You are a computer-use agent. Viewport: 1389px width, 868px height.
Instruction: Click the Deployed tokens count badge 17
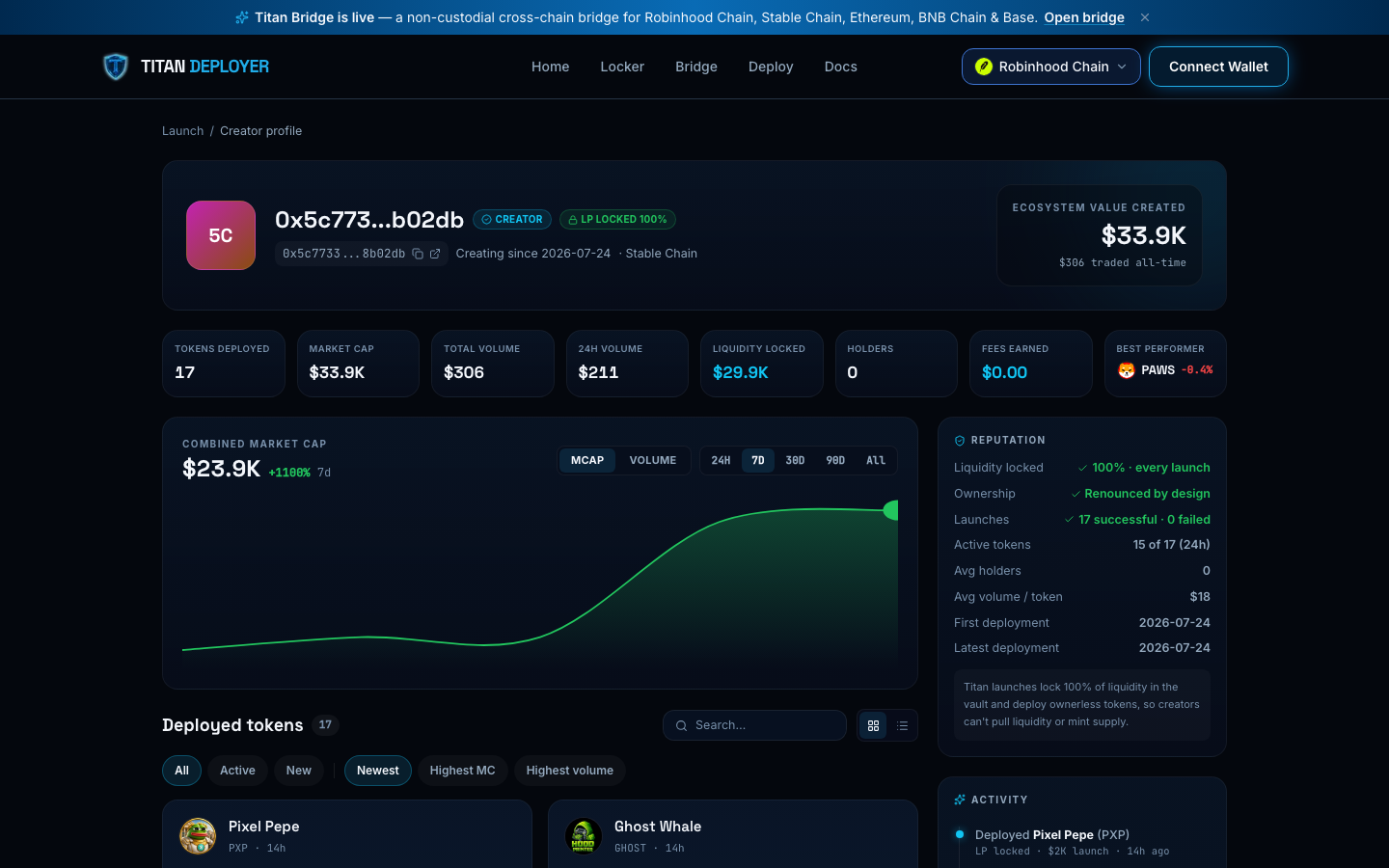(x=326, y=725)
